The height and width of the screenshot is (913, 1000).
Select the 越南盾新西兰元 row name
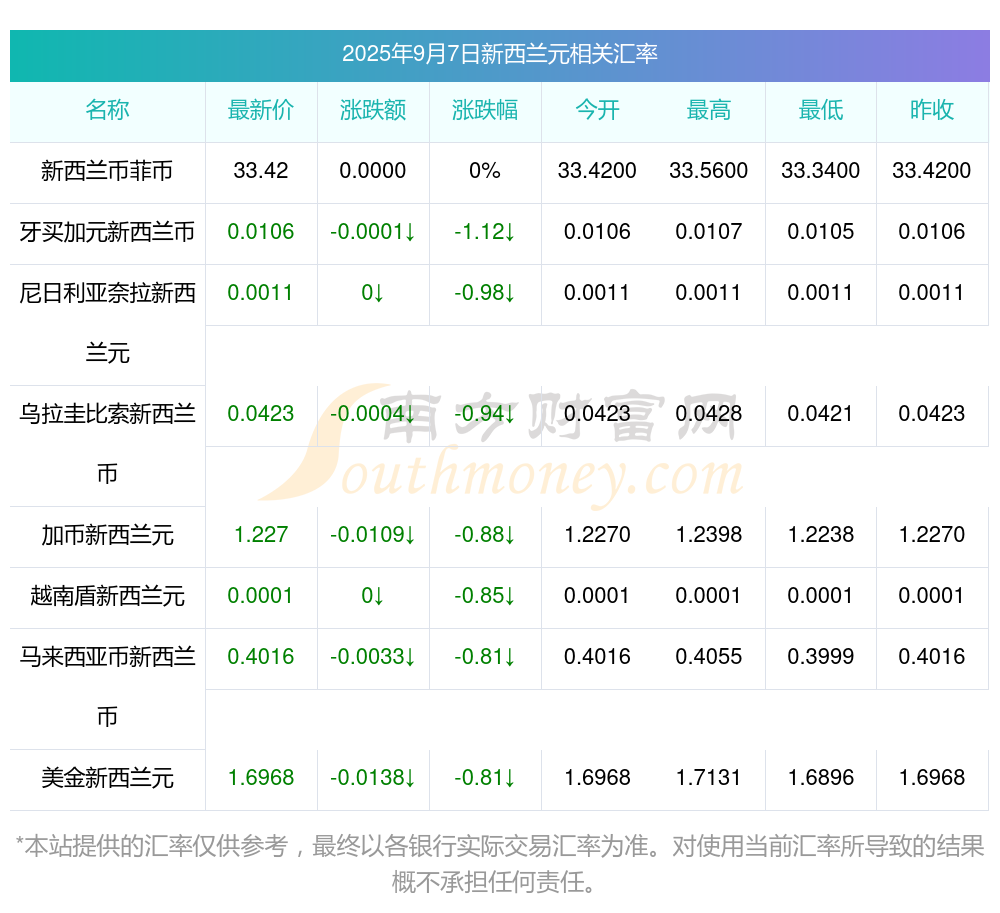107,596
